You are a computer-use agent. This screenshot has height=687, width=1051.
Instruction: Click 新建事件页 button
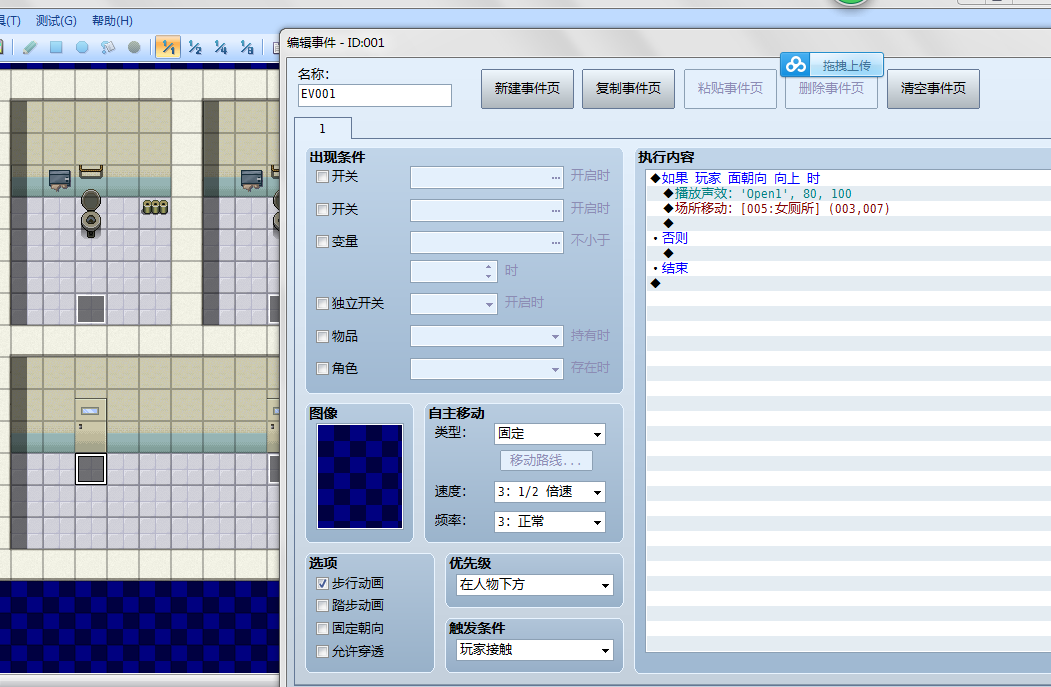pyautogui.click(x=528, y=88)
